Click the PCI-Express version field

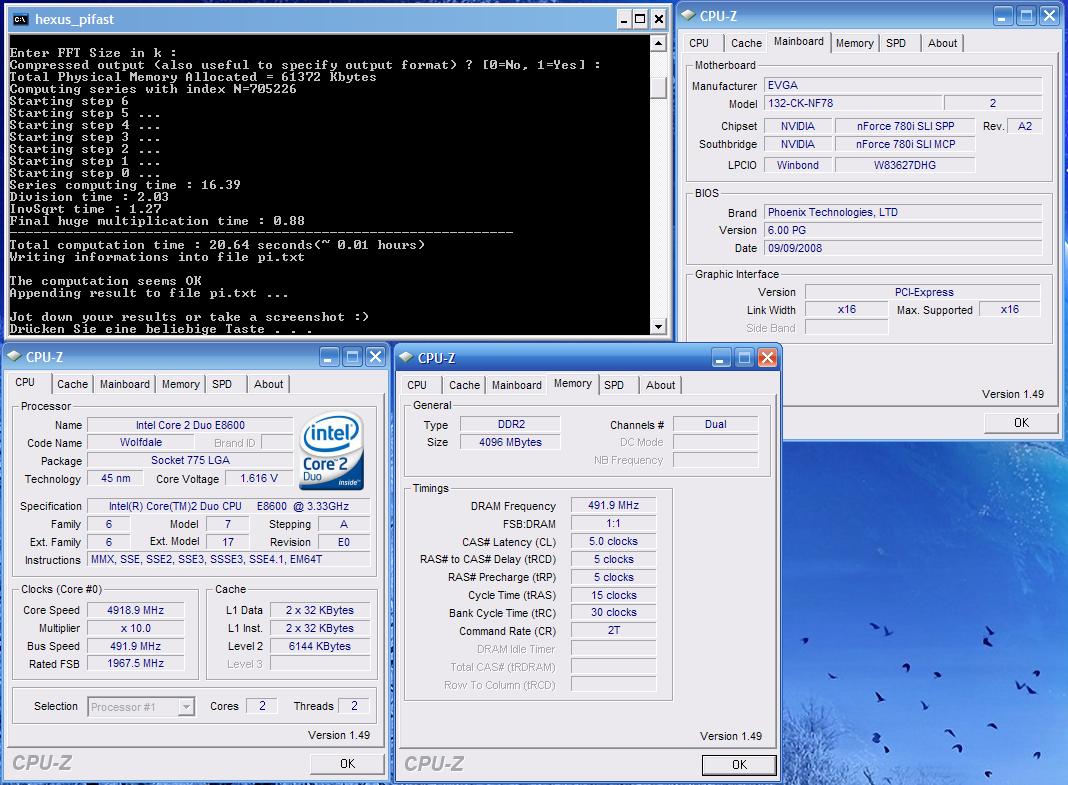(x=923, y=292)
